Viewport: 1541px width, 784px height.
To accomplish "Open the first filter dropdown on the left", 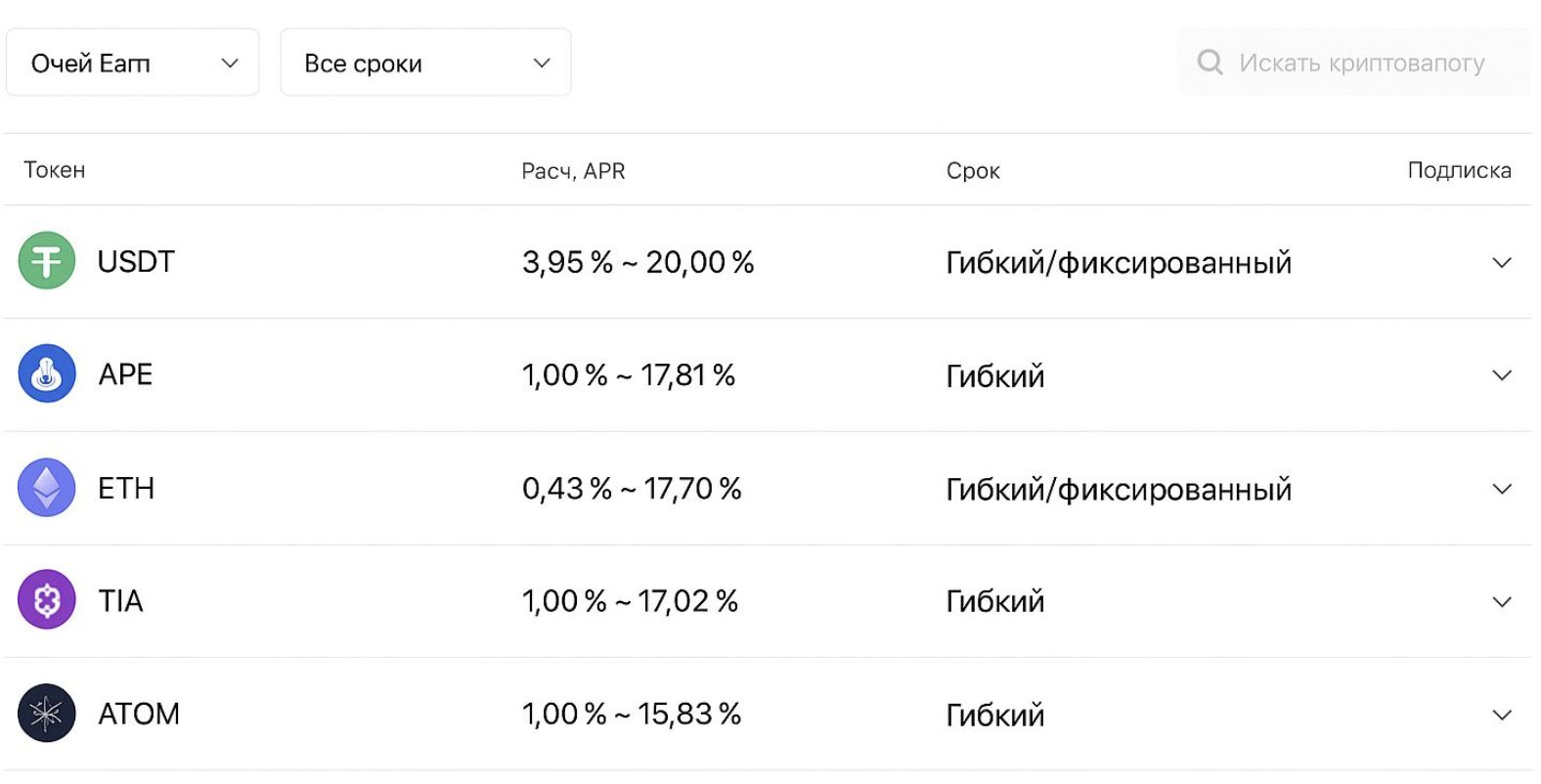I will click(x=132, y=63).
